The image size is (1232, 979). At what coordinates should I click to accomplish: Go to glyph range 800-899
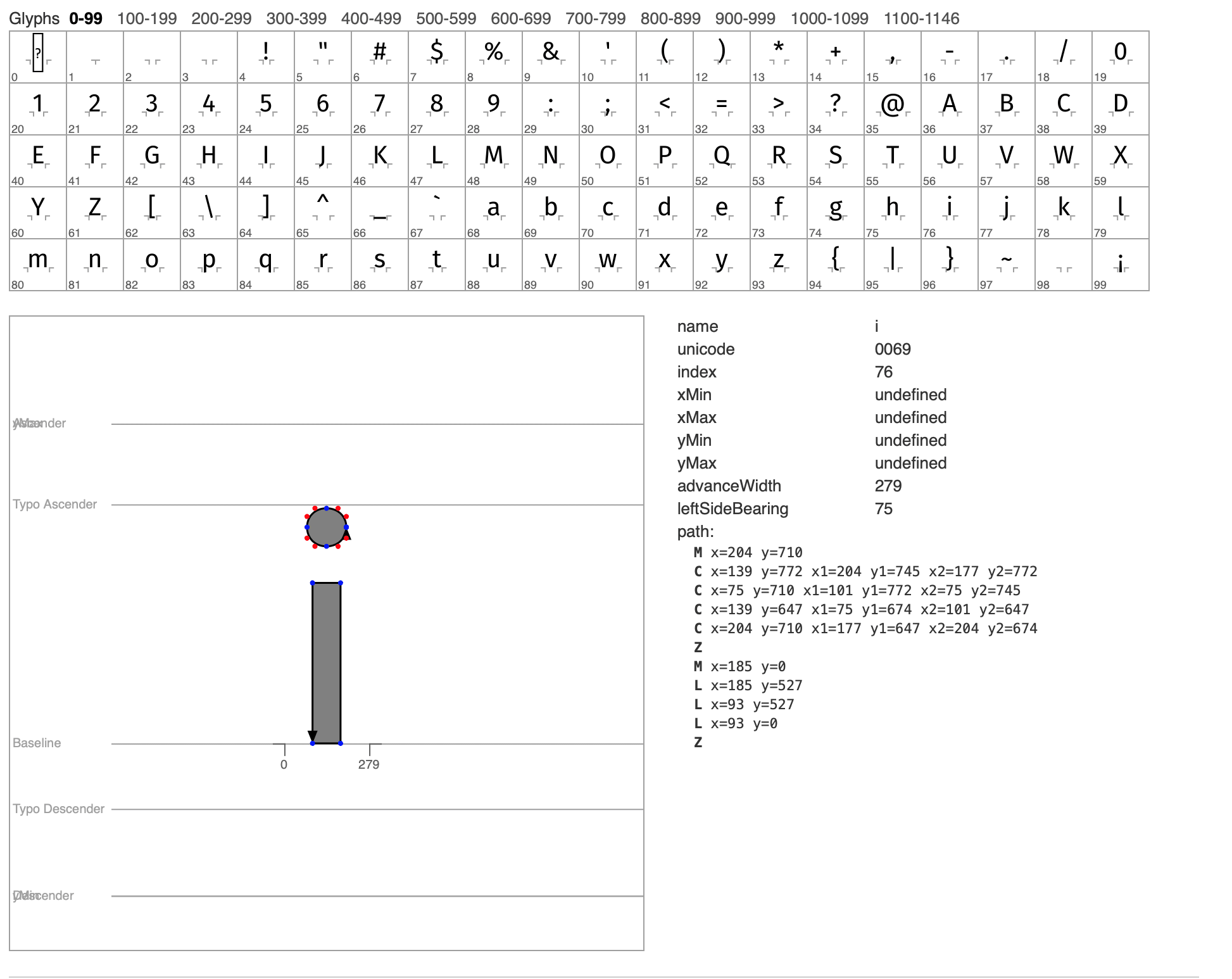point(670,18)
